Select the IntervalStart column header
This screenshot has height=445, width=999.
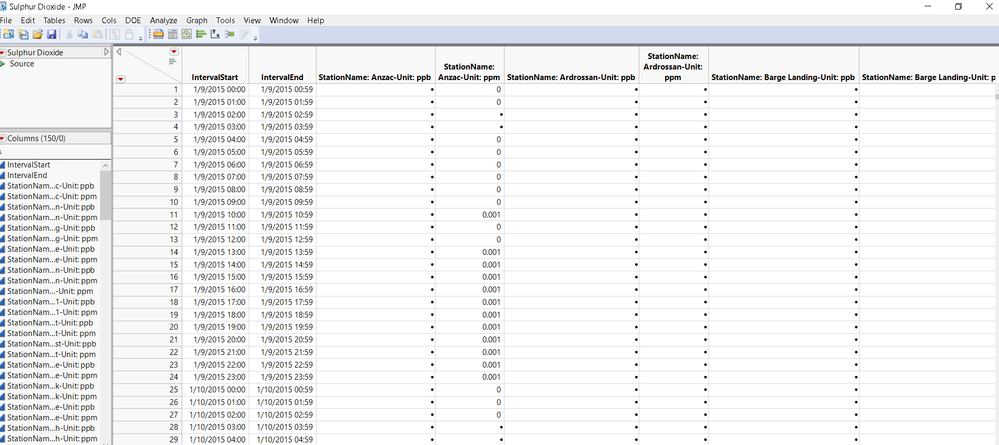(x=215, y=78)
